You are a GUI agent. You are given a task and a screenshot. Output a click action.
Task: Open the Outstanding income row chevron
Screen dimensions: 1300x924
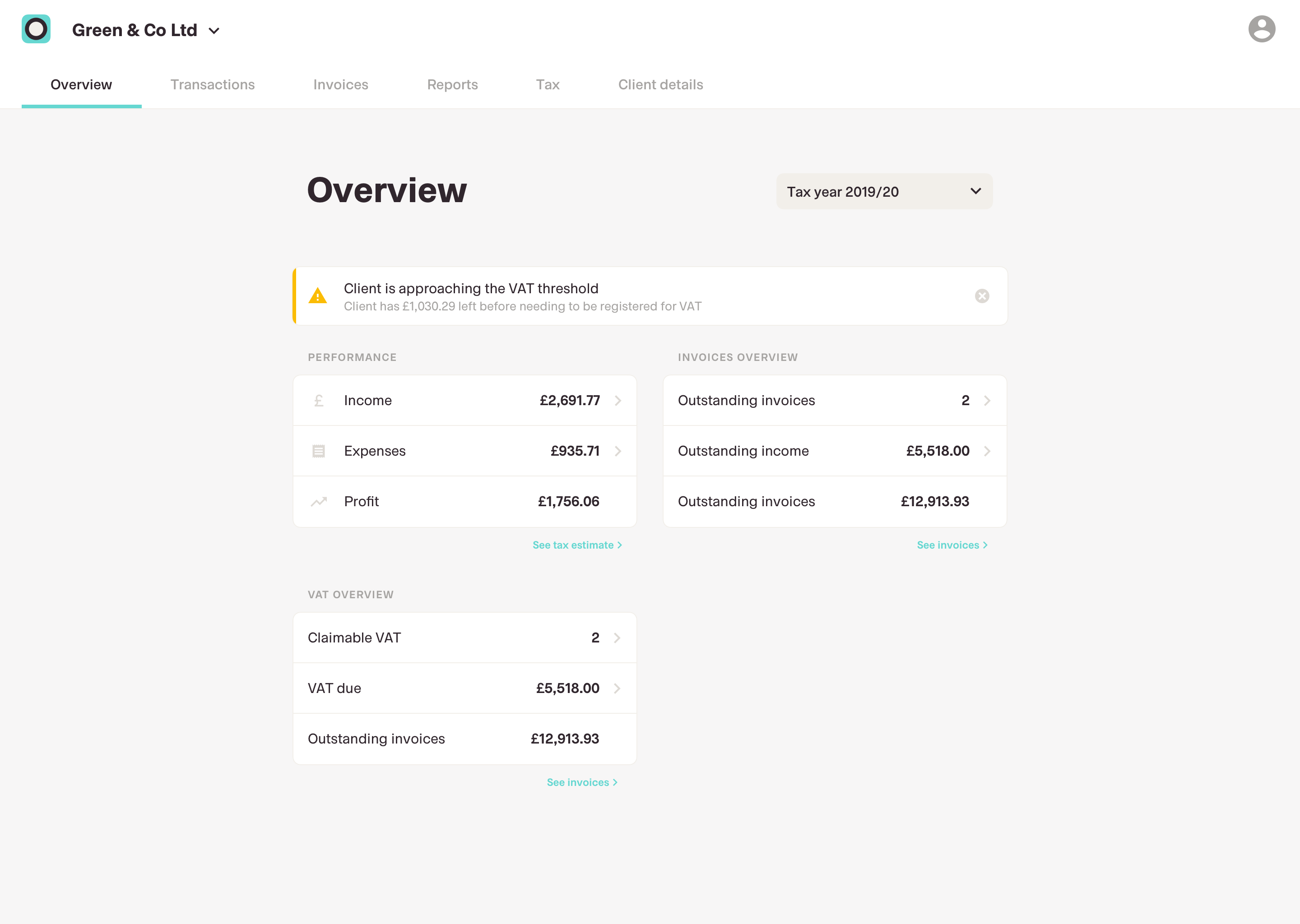(x=988, y=451)
